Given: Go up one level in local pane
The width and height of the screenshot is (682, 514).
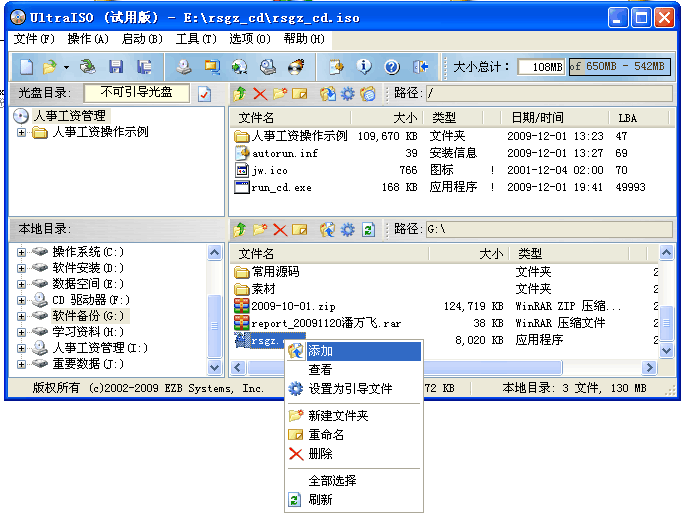Looking at the screenshot, I should [x=239, y=230].
